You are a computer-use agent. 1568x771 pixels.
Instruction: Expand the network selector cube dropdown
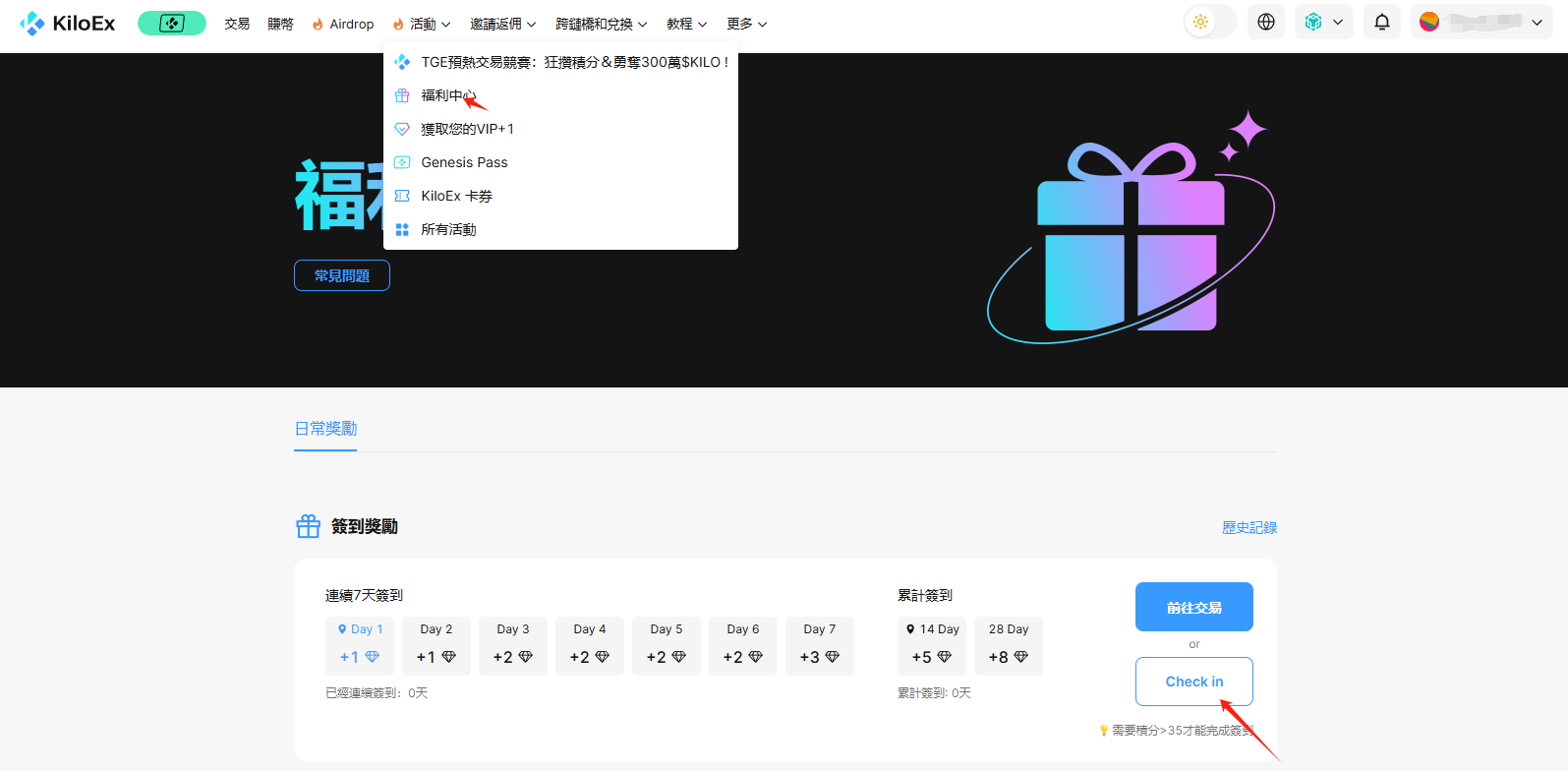[x=1323, y=22]
